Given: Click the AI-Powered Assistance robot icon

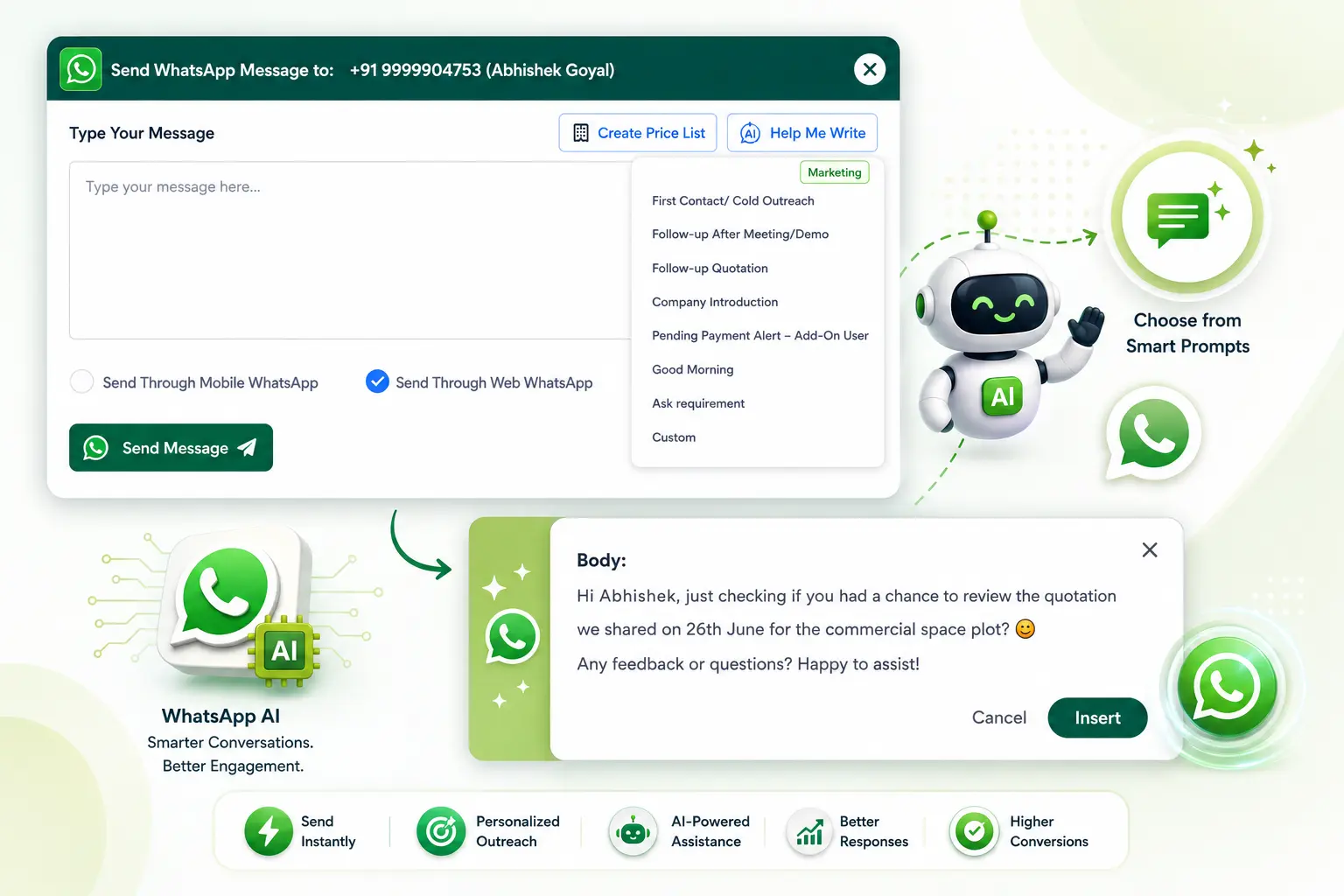Looking at the screenshot, I should (633, 831).
